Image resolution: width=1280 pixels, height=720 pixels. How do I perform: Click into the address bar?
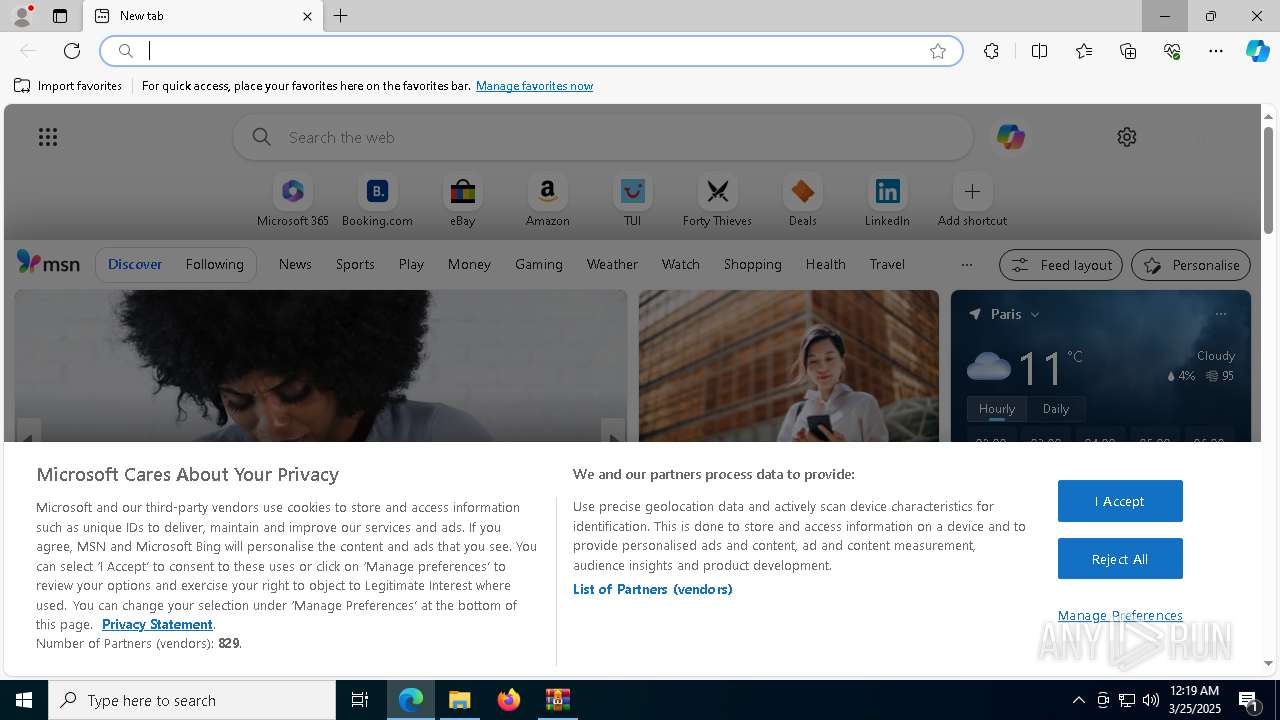[530, 51]
